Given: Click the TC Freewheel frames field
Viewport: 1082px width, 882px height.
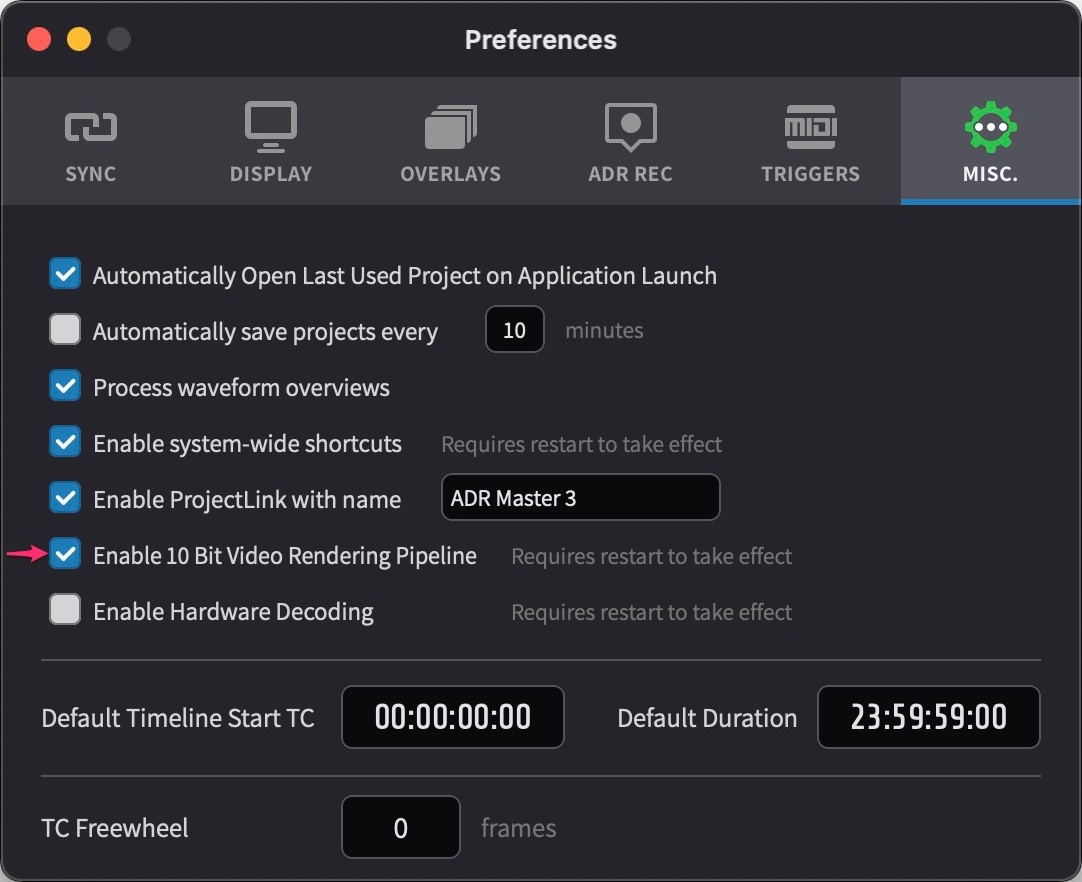Looking at the screenshot, I should coord(400,827).
